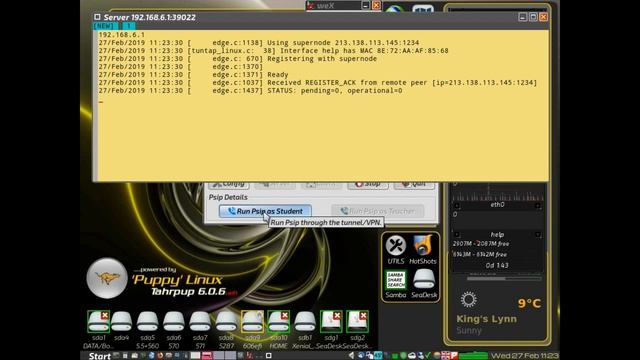The height and width of the screenshot is (360, 640).
Task: Click the taskbar clock showing Wed 27 Feb
Action: click(x=524, y=356)
